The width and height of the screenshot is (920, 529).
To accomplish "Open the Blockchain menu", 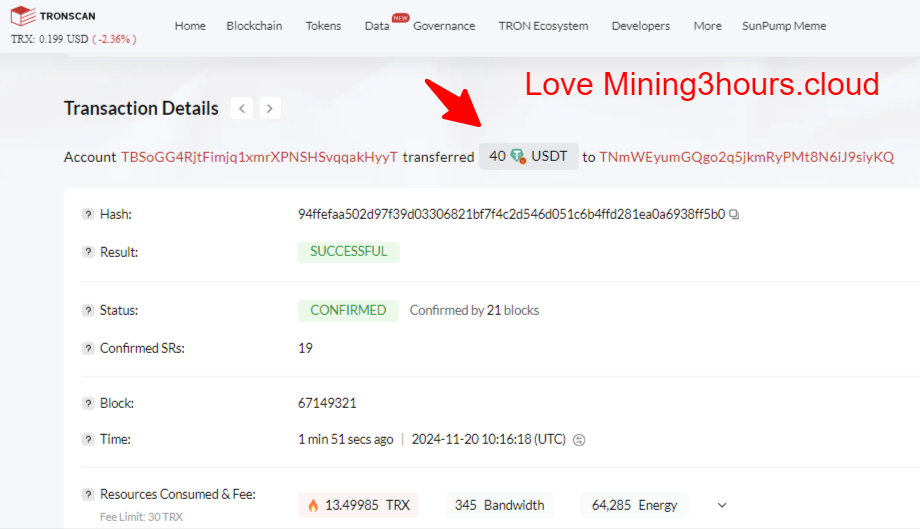I will click(254, 26).
